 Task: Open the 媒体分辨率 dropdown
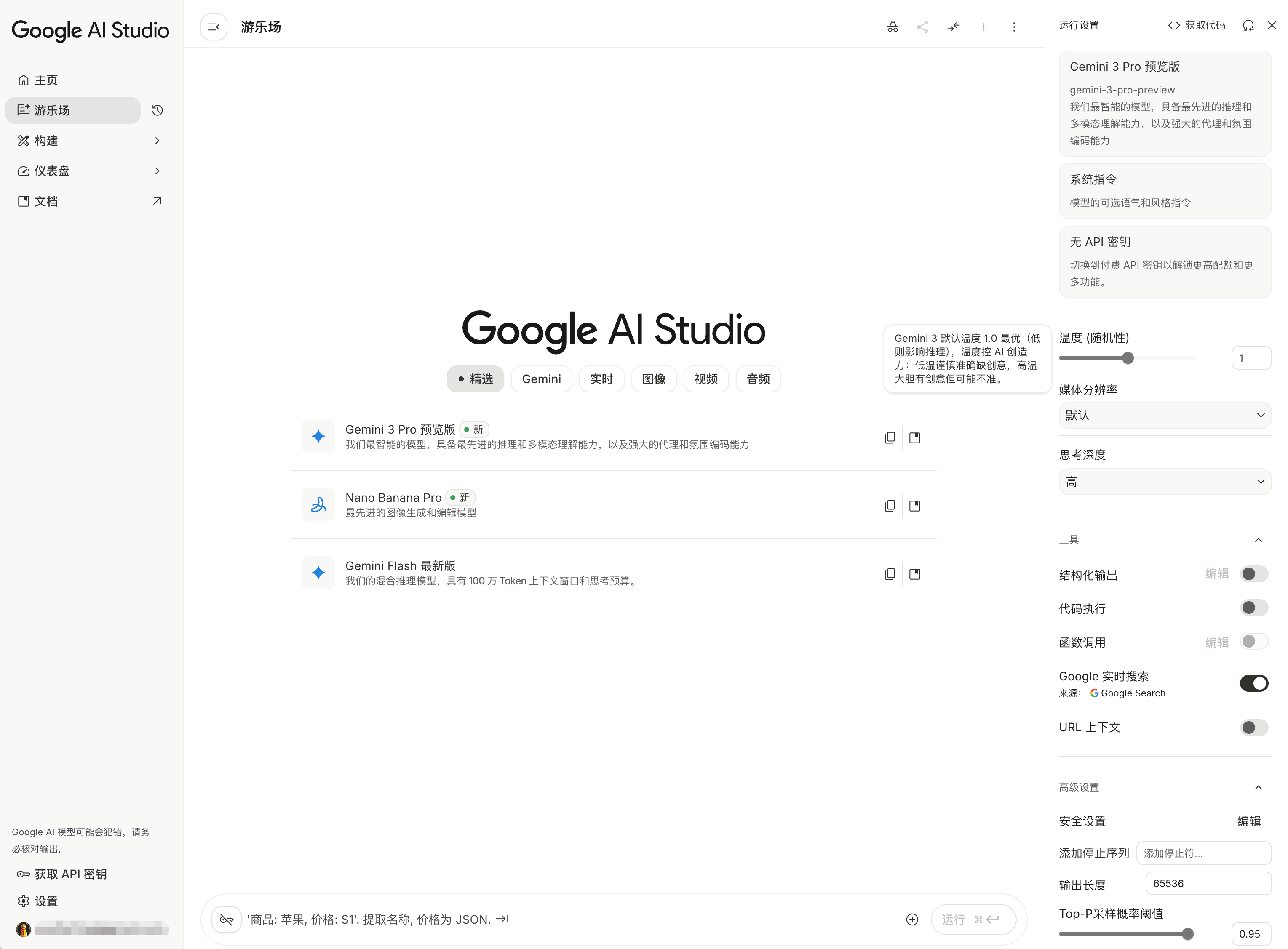coord(1165,415)
